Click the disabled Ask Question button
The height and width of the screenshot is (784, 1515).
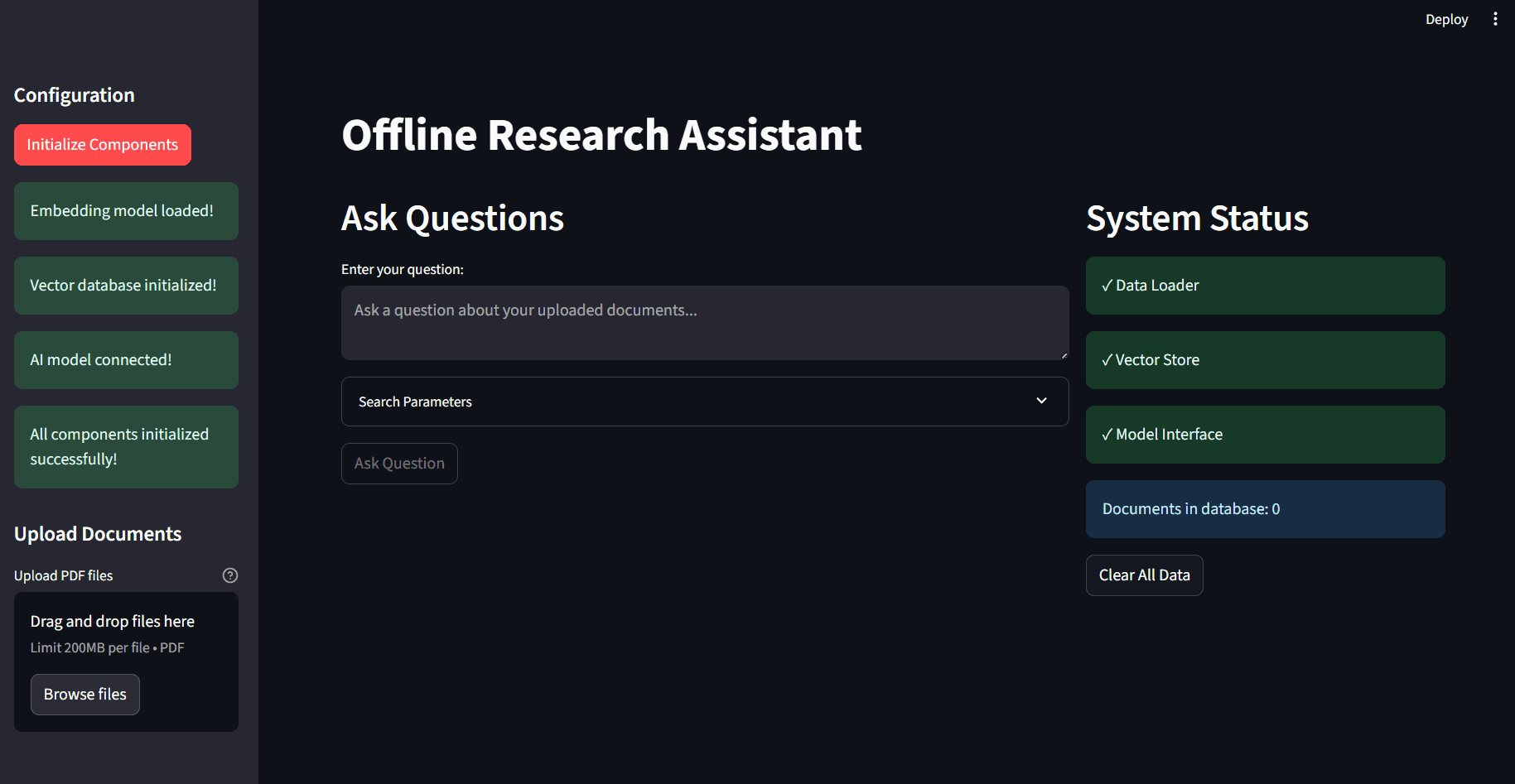point(399,463)
